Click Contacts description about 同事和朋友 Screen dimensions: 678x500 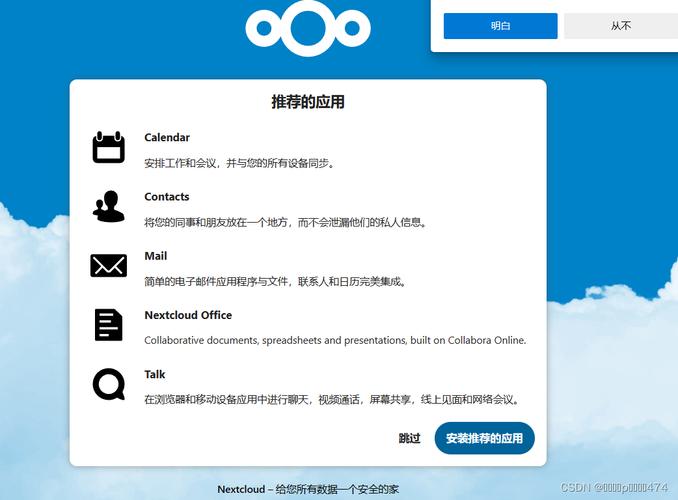coord(286,222)
